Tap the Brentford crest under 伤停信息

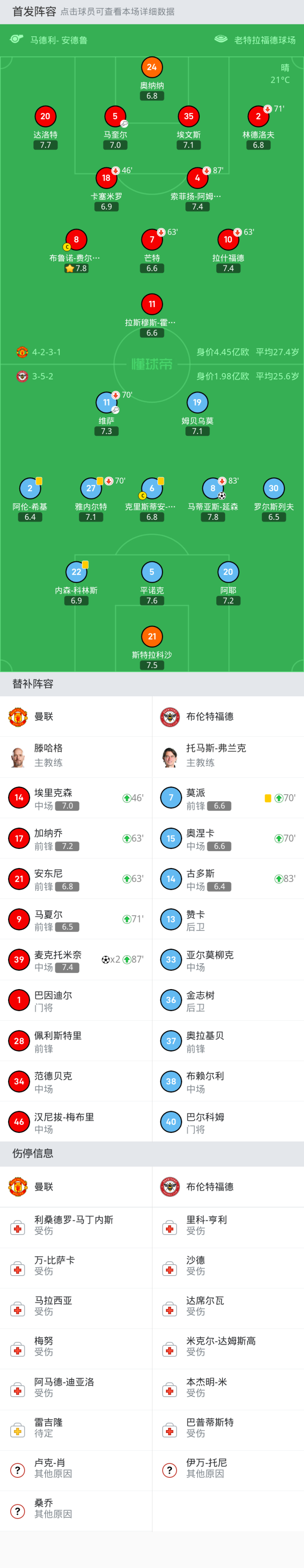coord(170,1187)
